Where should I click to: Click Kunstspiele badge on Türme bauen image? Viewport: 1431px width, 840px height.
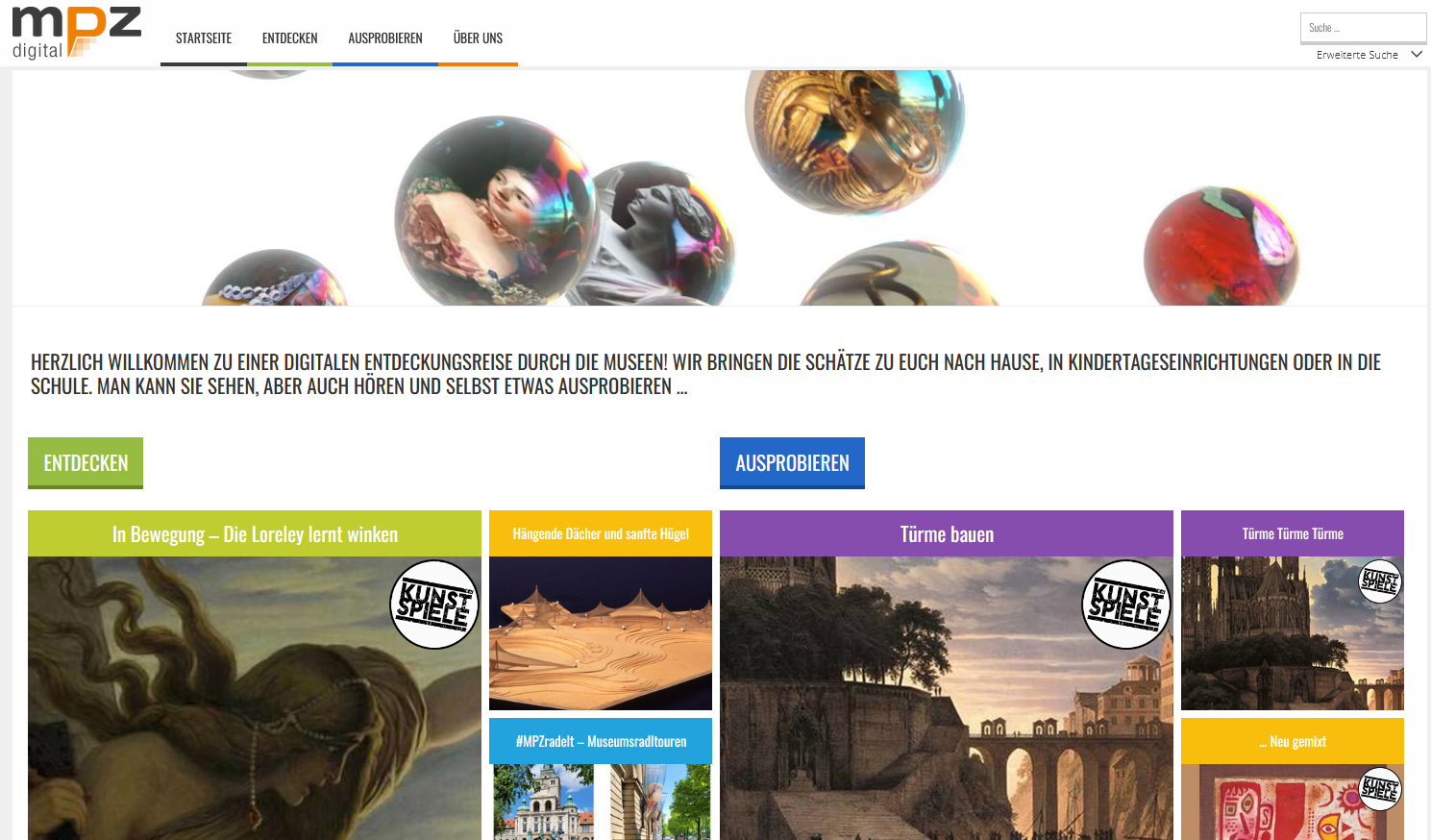pos(1126,605)
